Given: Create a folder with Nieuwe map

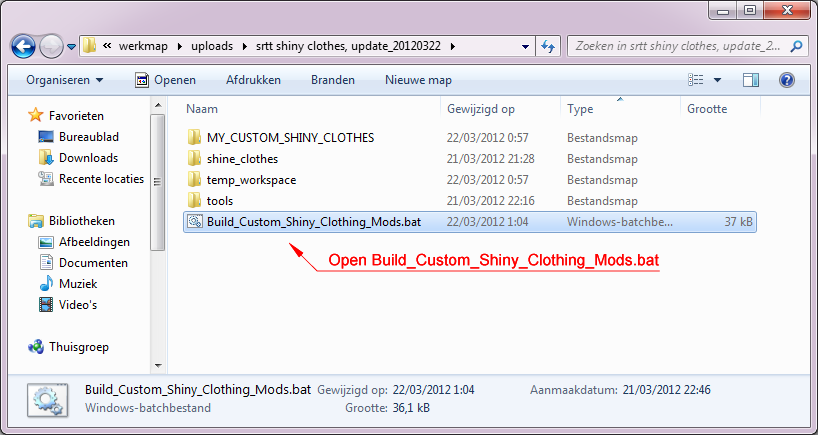Looking at the screenshot, I should [x=418, y=80].
